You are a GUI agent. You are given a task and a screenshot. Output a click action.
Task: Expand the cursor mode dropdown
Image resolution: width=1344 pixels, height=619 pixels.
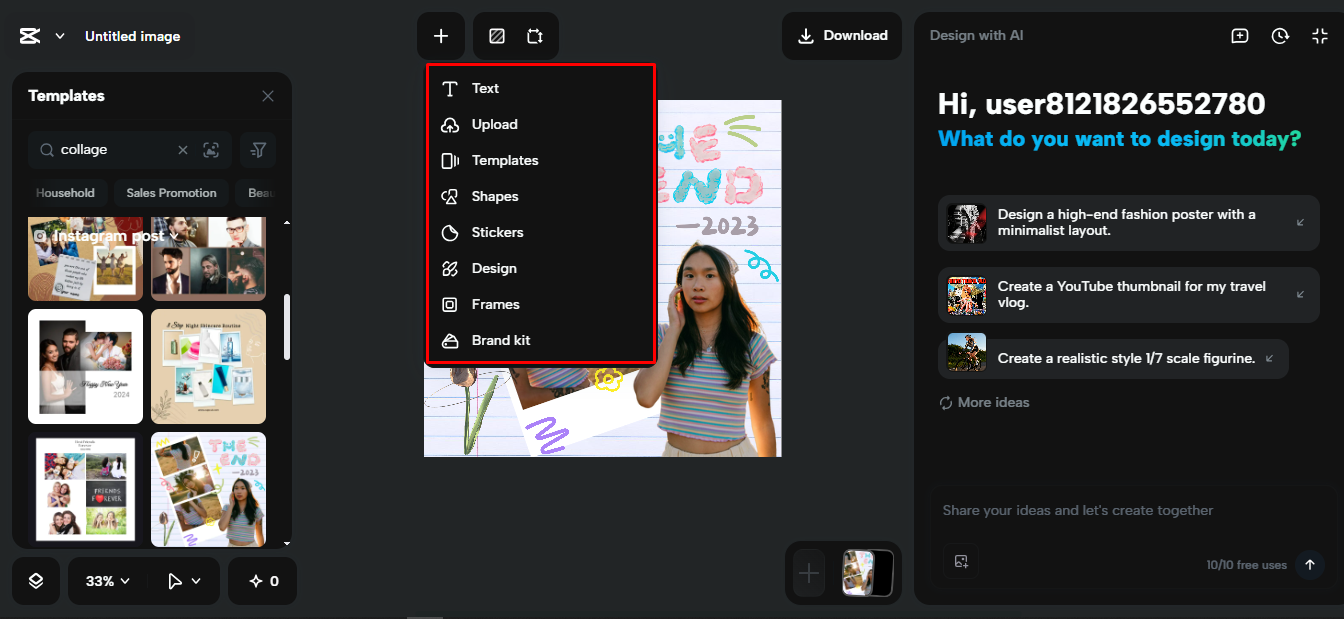(x=180, y=580)
